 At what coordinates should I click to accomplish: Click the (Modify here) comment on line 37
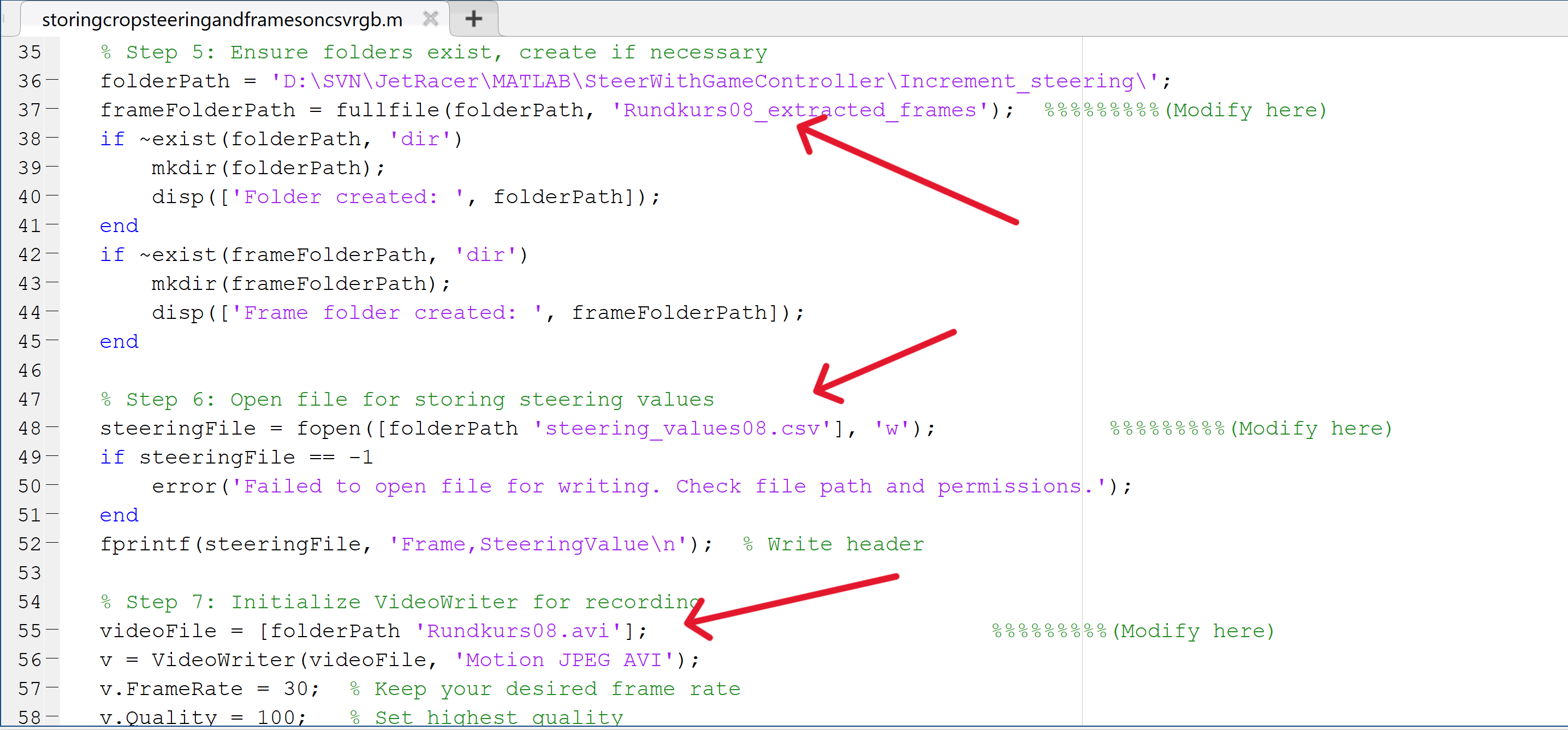[x=1246, y=110]
